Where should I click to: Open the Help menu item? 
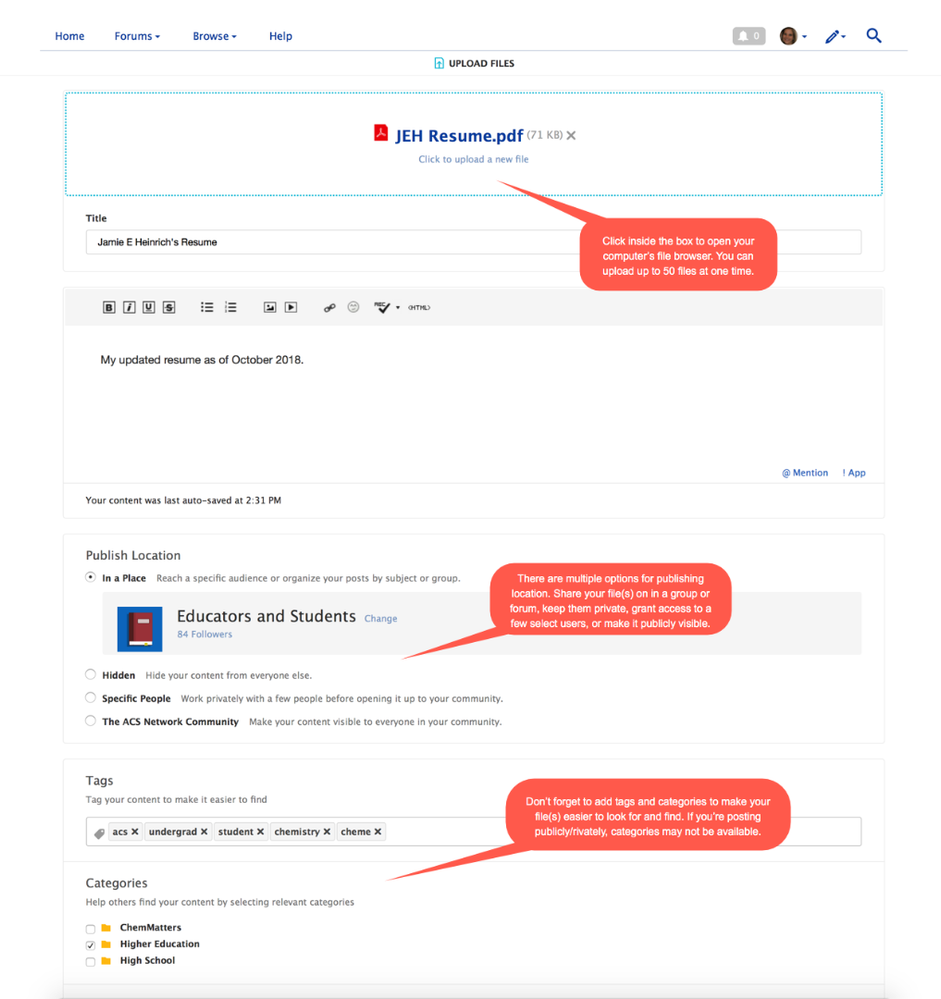[x=280, y=36]
